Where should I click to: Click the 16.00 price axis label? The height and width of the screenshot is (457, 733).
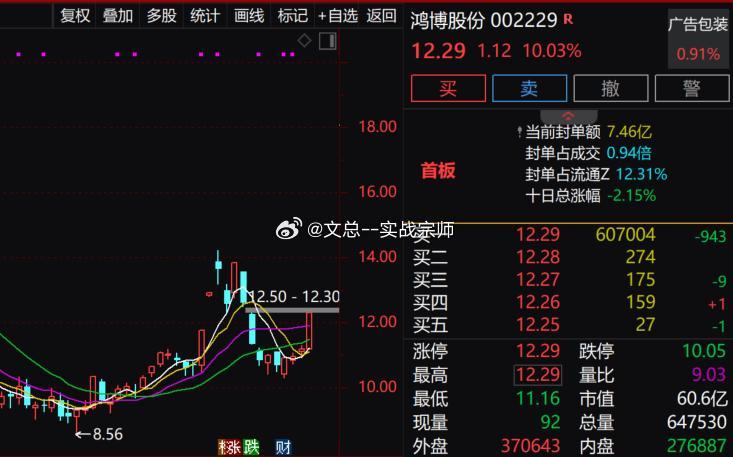(x=378, y=191)
